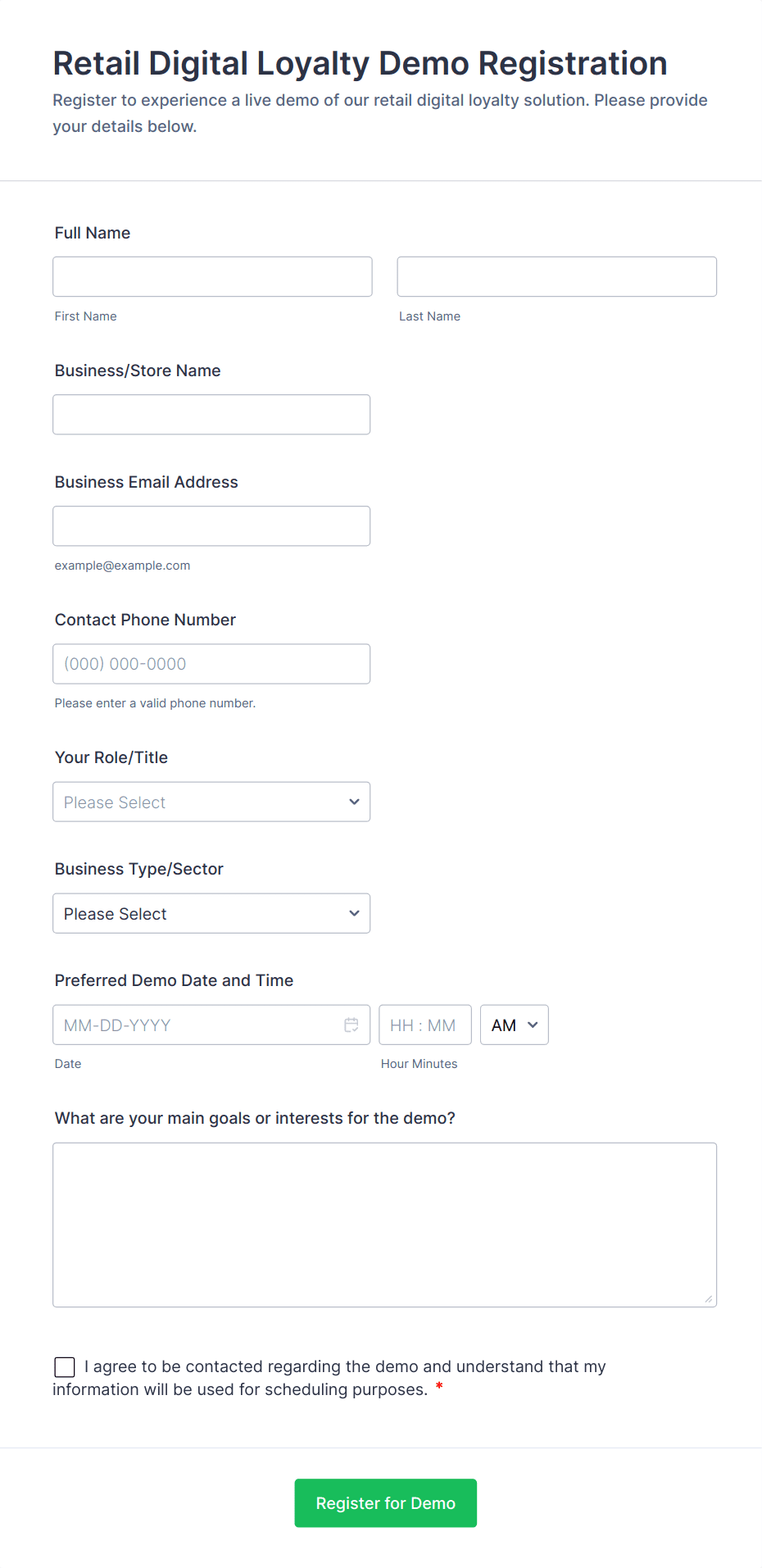Open the AM/PM time selector

(x=514, y=1025)
